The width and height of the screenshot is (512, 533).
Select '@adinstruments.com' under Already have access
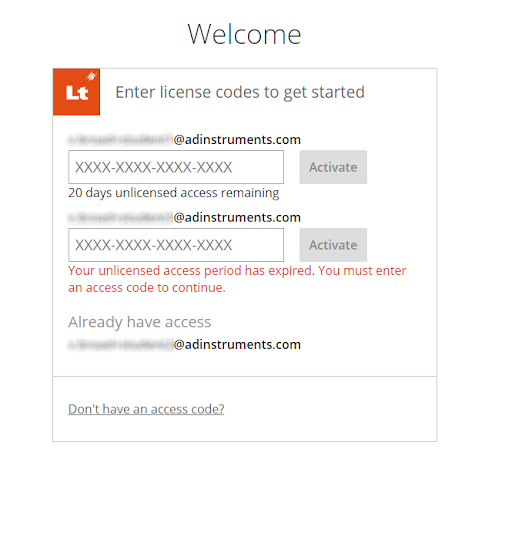237,344
